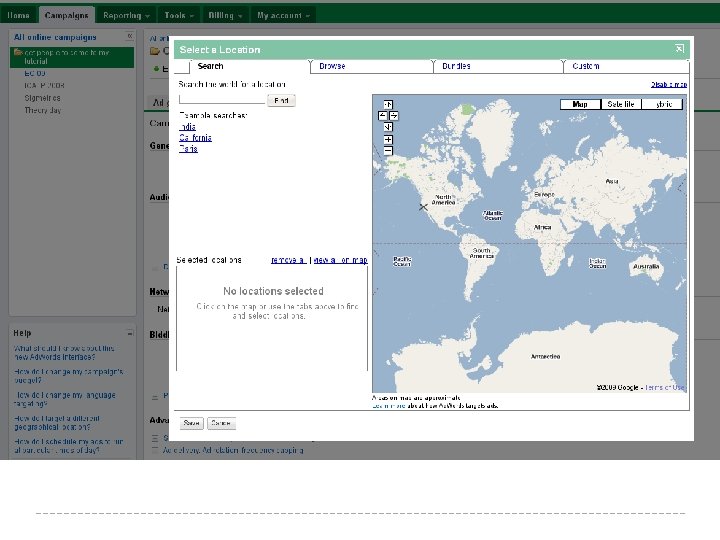Screen dimensions: 720x540
Task: Pan the map up with the arrow button
Action: pyautogui.click(x=388, y=105)
